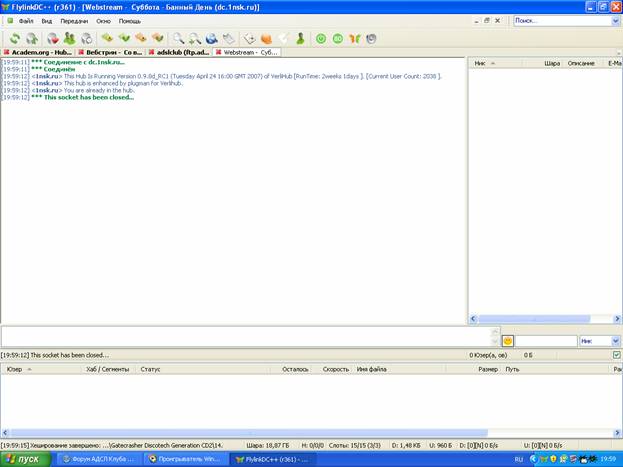Click the green Reconnect arrows toolbar icon
The height and width of the screenshot is (467, 623).
15,39
